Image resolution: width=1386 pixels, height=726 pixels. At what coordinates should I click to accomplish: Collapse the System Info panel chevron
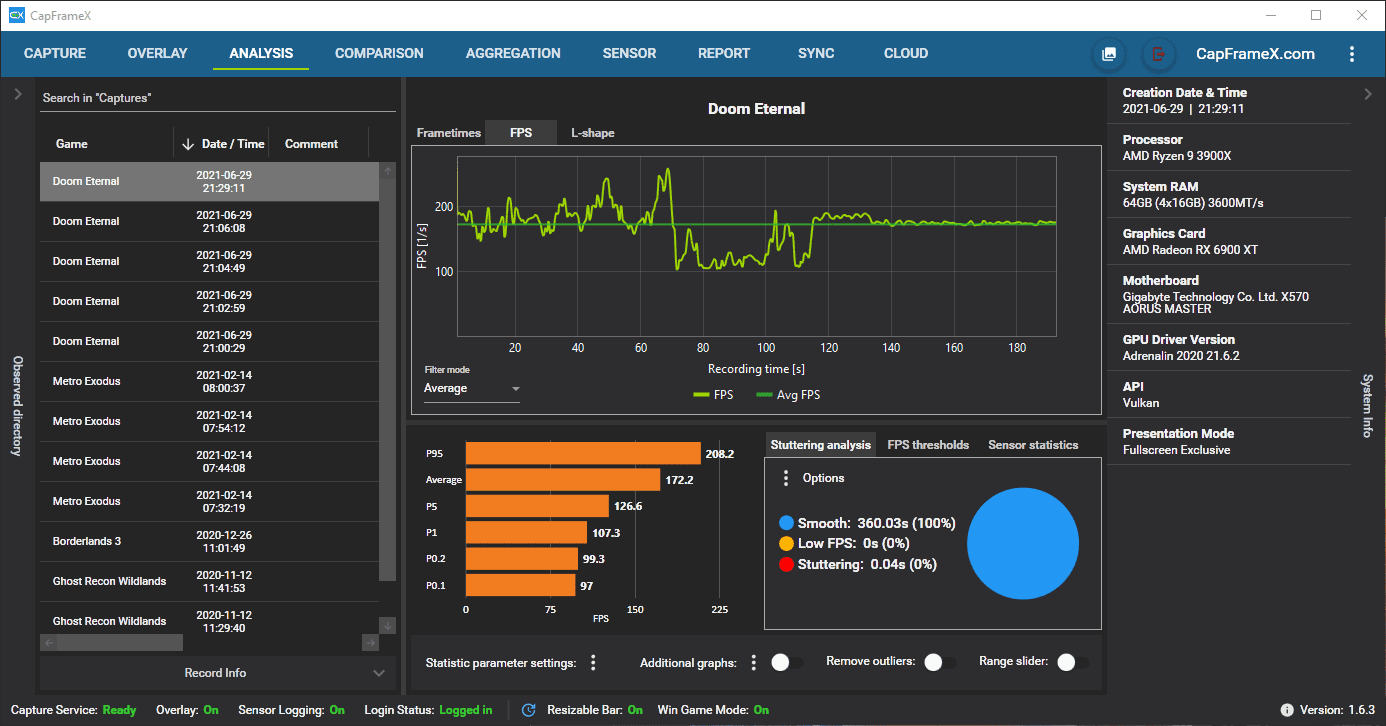[1368, 94]
